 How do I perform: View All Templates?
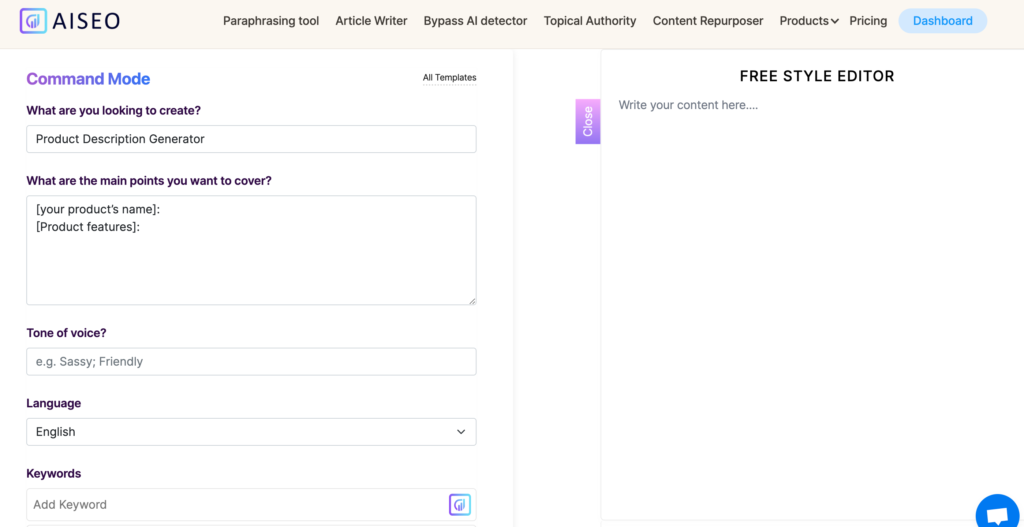pos(449,78)
